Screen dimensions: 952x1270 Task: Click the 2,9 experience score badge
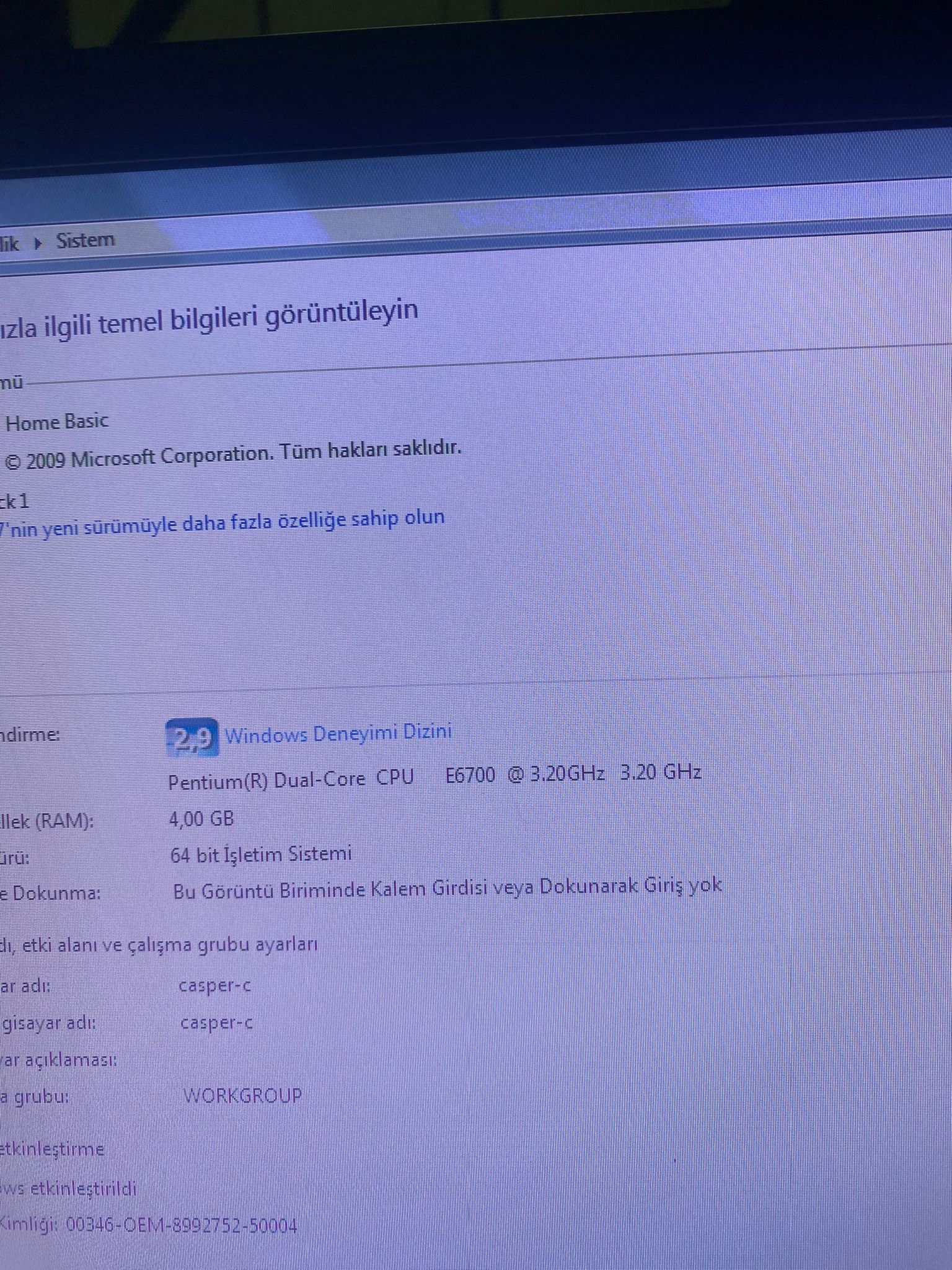tap(192, 738)
